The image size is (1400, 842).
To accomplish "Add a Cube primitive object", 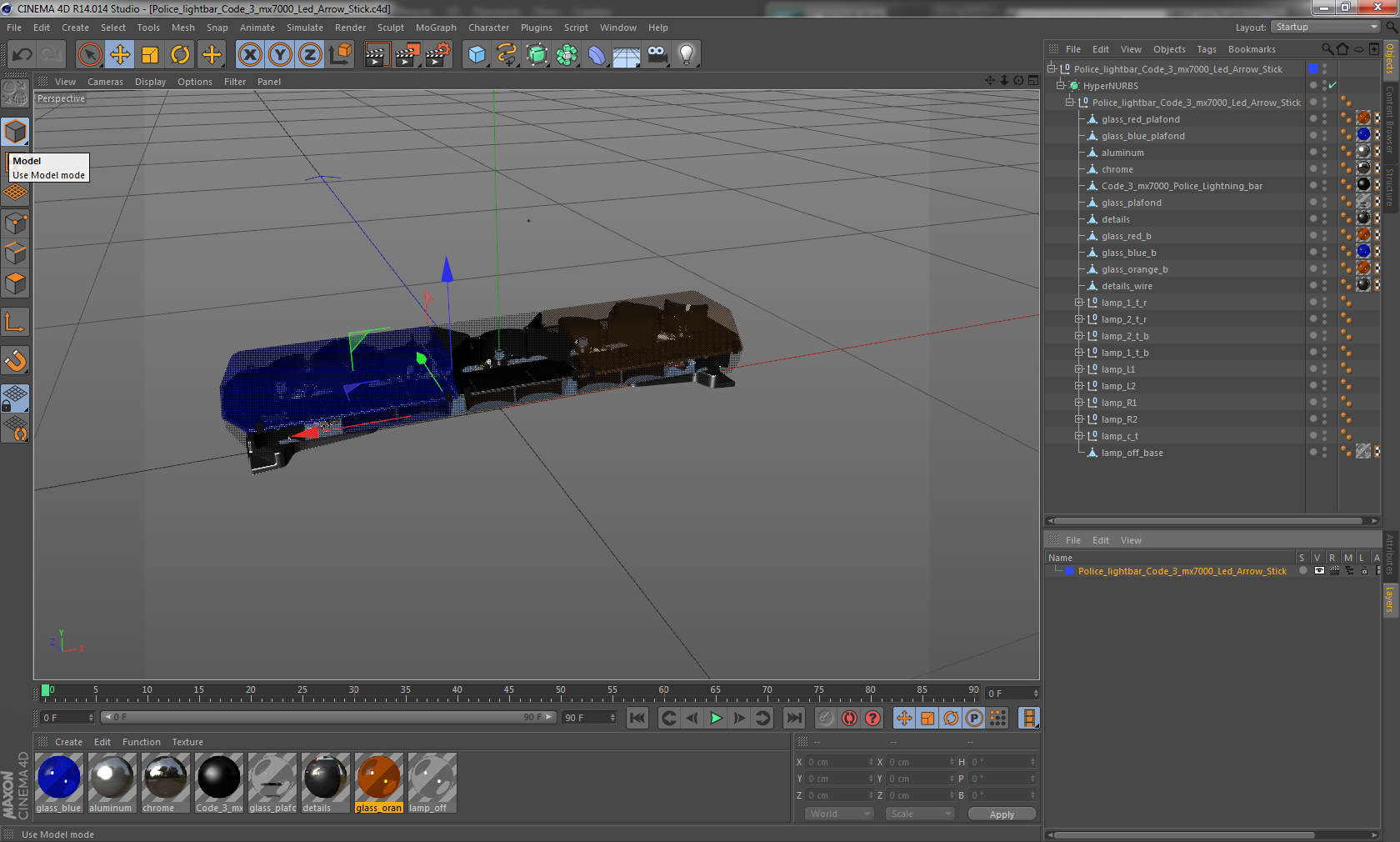I will pyautogui.click(x=477, y=55).
